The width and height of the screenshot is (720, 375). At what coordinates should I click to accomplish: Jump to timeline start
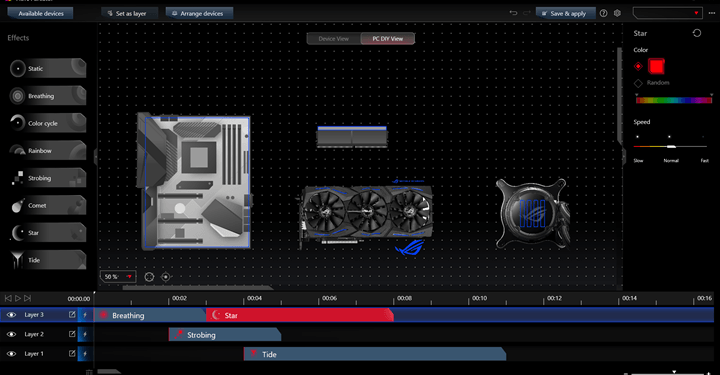[8, 298]
